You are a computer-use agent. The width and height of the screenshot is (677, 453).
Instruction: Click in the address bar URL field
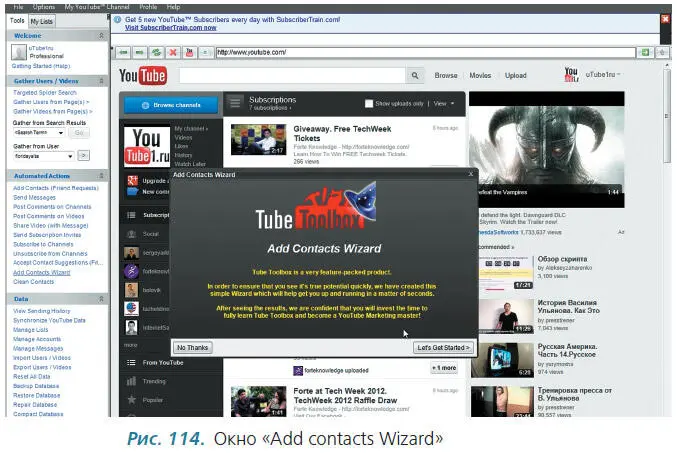tap(425, 52)
